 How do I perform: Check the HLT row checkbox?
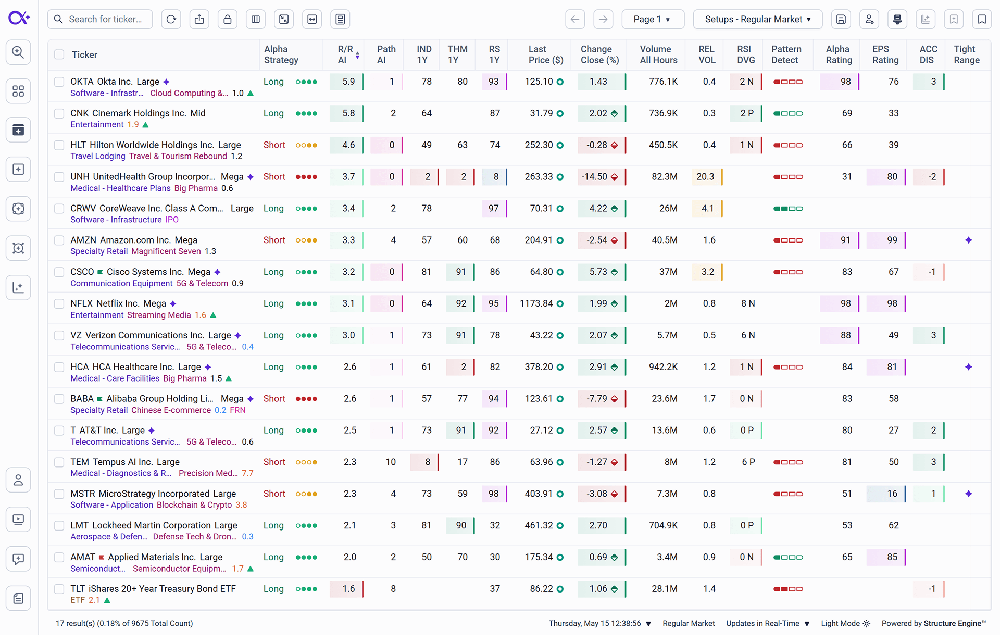59,145
